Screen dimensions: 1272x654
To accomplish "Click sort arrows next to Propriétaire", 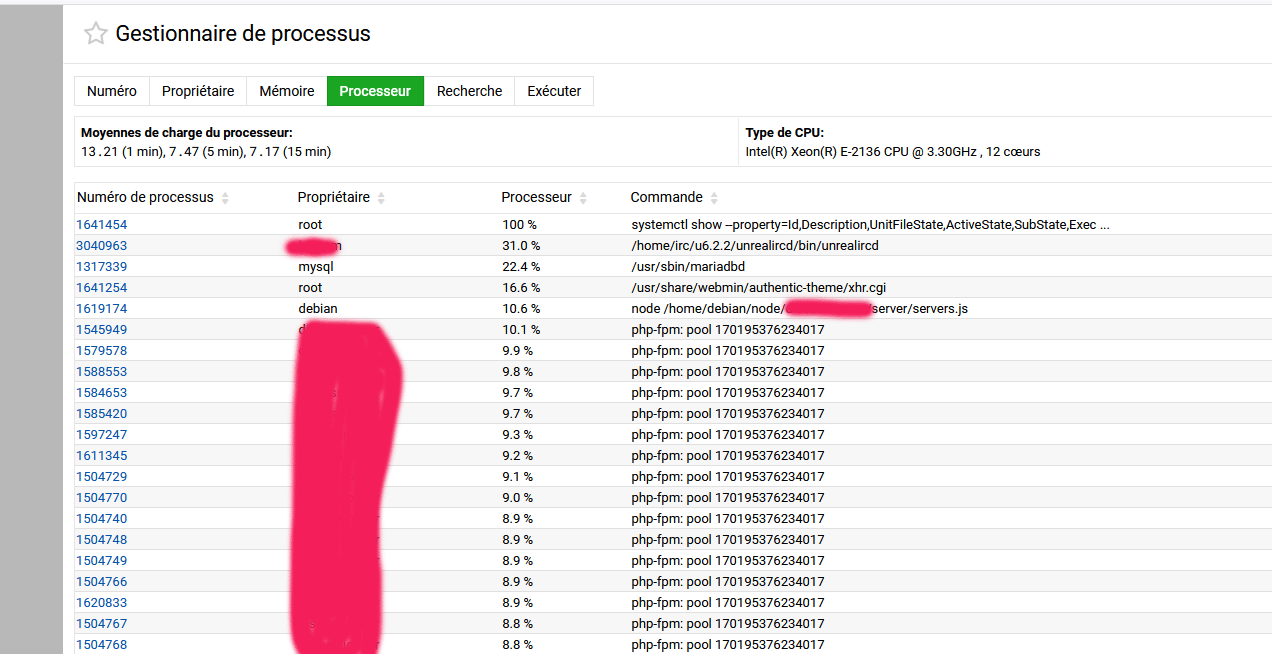I will coord(381,198).
